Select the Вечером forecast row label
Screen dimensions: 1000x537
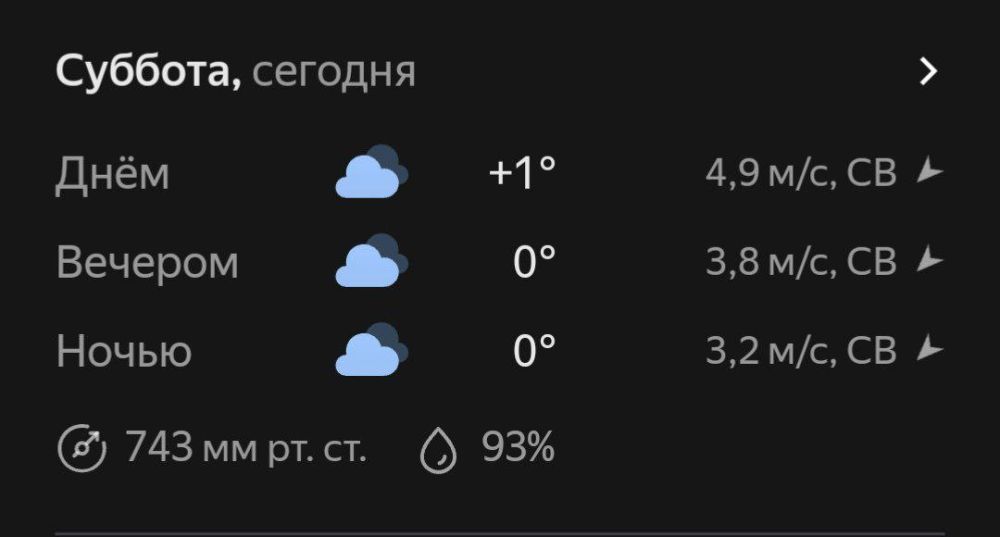click(x=147, y=262)
